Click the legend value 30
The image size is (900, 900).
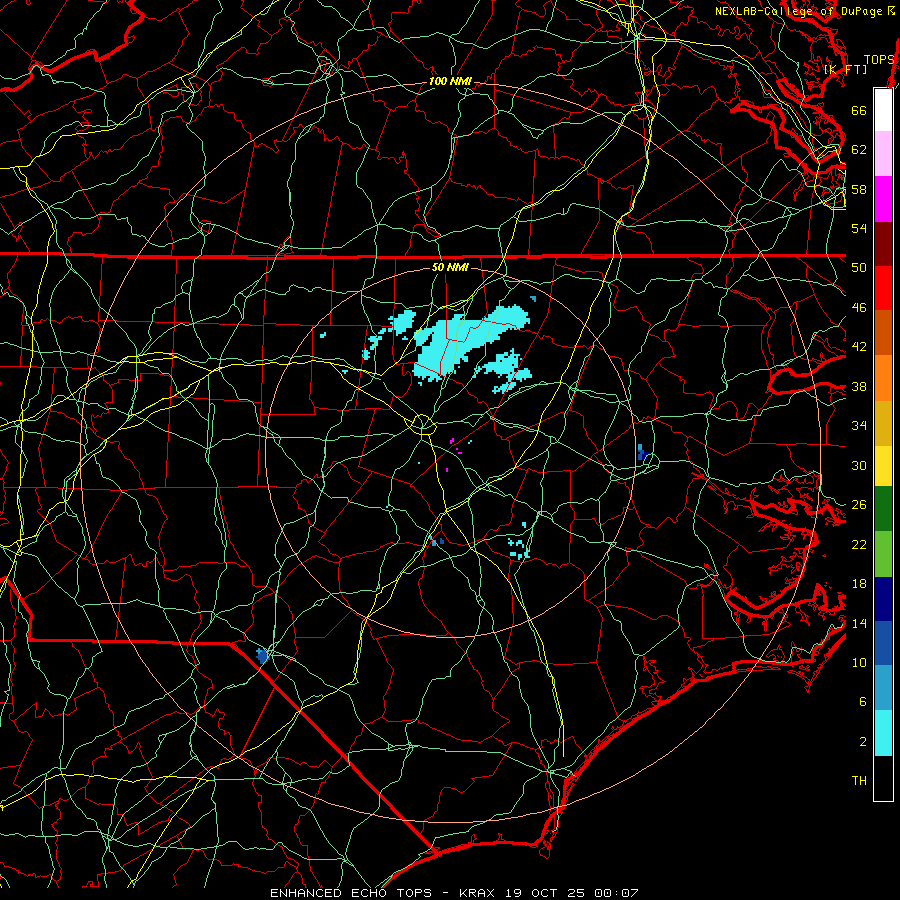(x=859, y=465)
